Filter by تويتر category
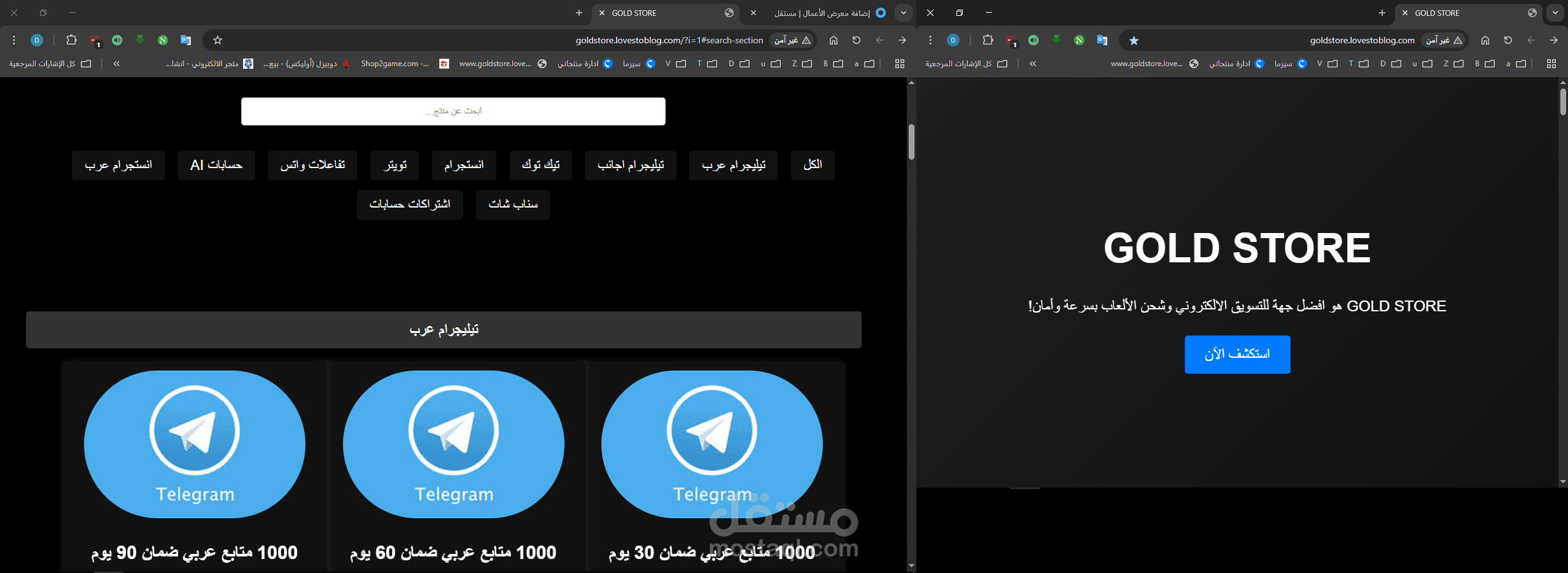This screenshot has height=573, width=1568. pyautogui.click(x=395, y=166)
